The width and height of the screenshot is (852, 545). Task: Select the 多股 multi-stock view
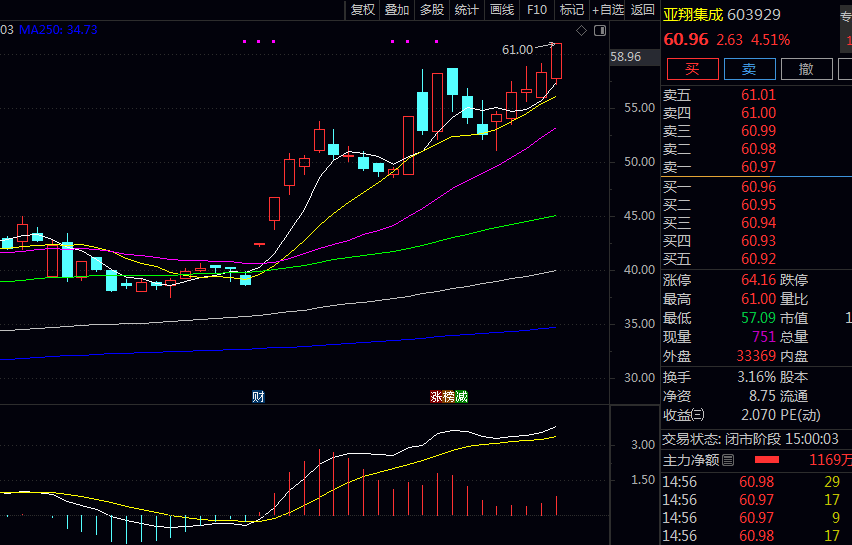click(432, 10)
